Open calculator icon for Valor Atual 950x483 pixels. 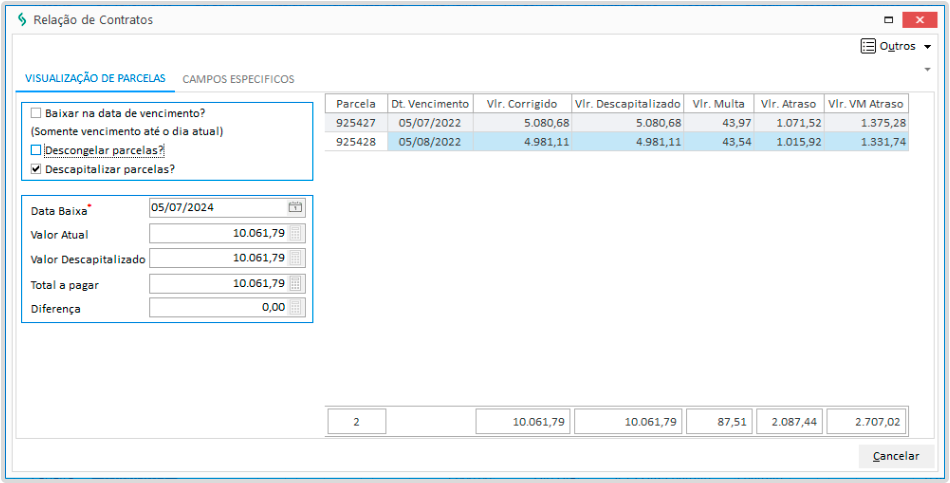tap(295, 233)
